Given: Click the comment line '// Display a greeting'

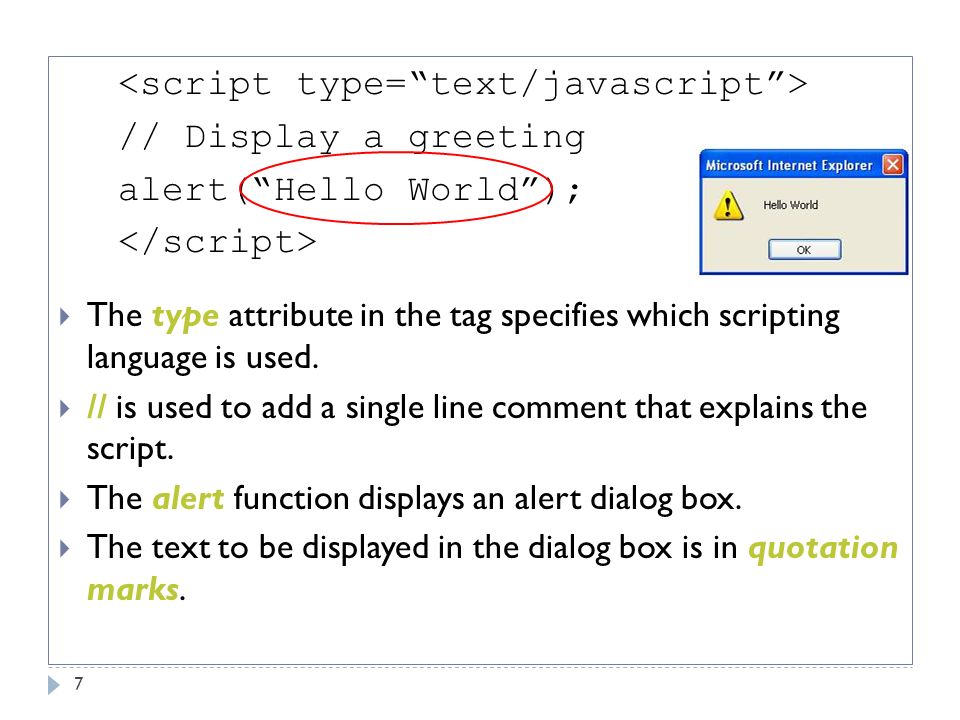Looking at the screenshot, I should 353,138.
